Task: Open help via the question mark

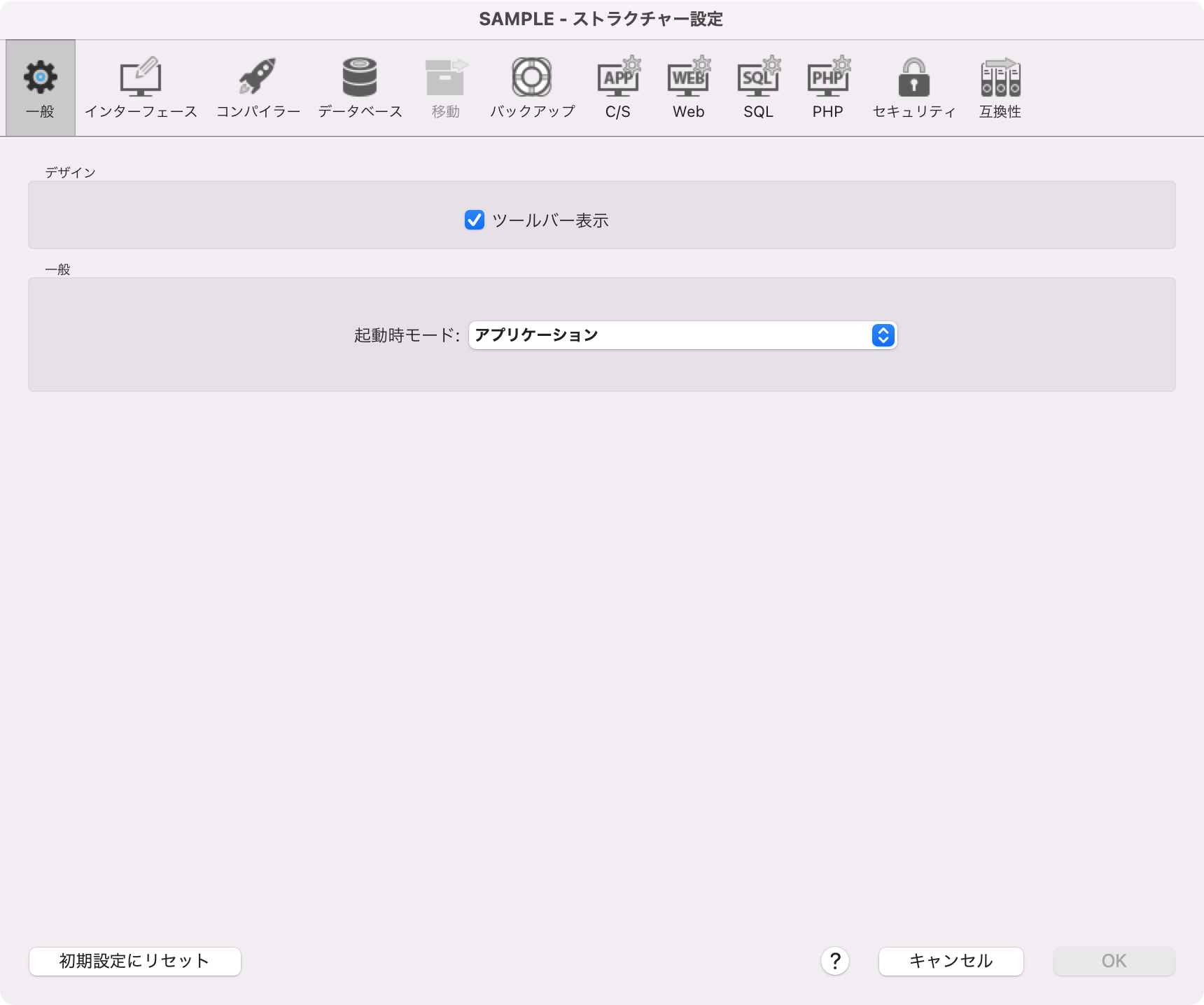Action: click(834, 961)
